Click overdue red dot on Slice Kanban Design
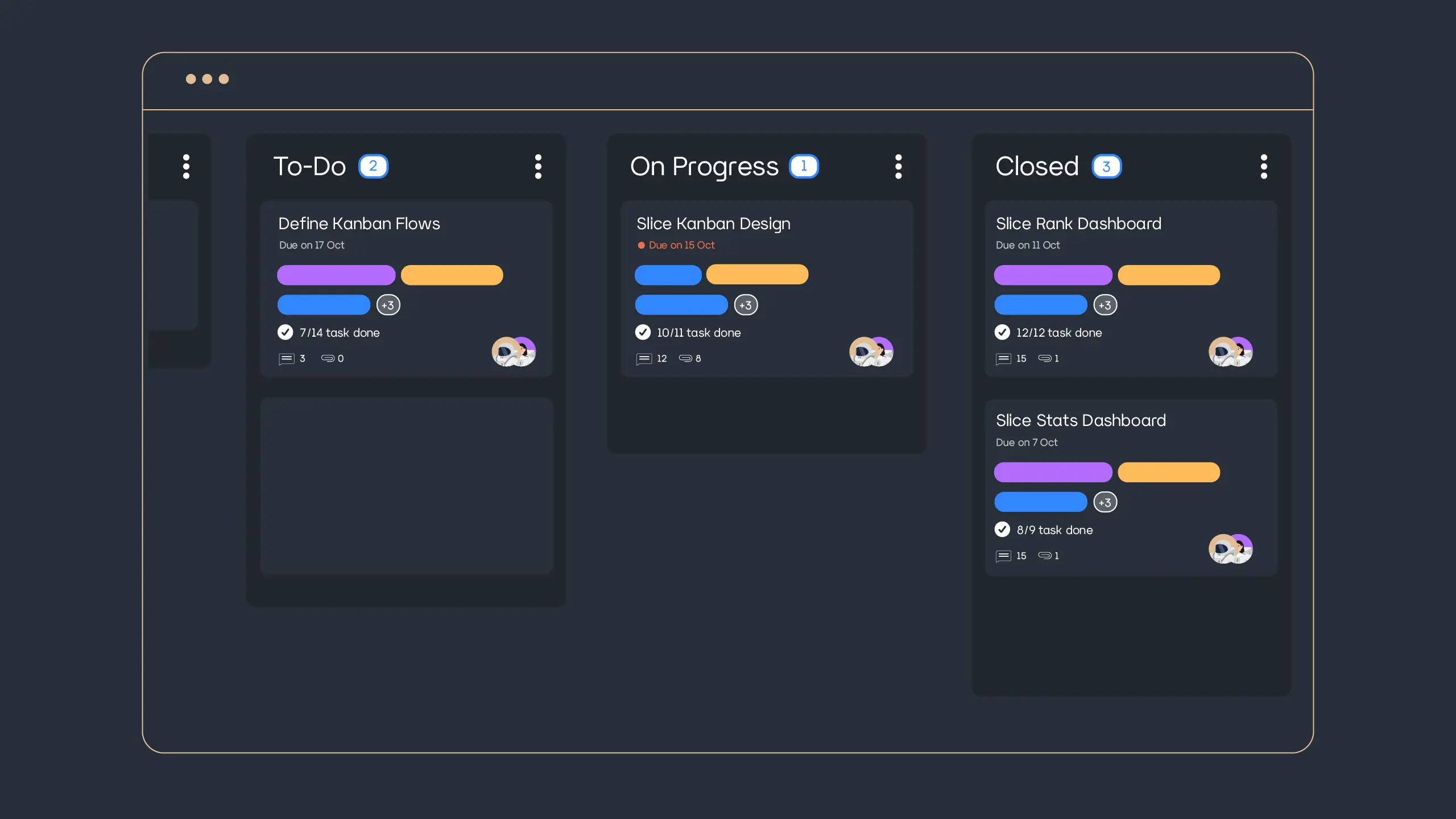The height and width of the screenshot is (819, 1456). tap(641, 245)
